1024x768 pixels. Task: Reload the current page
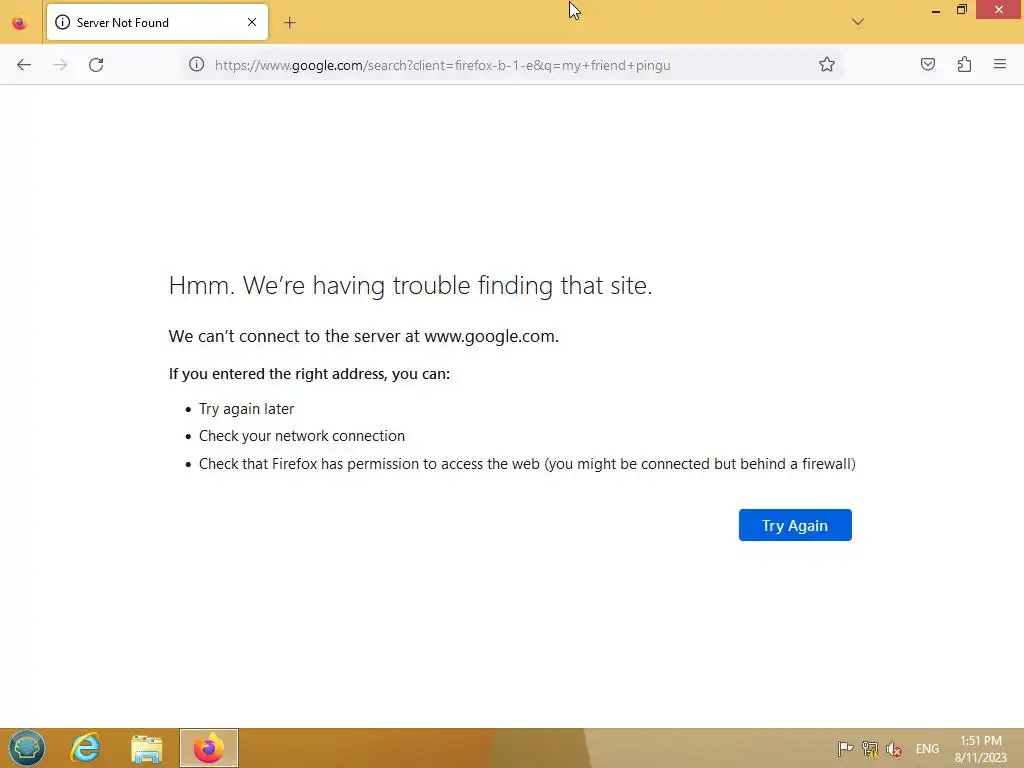click(x=96, y=65)
